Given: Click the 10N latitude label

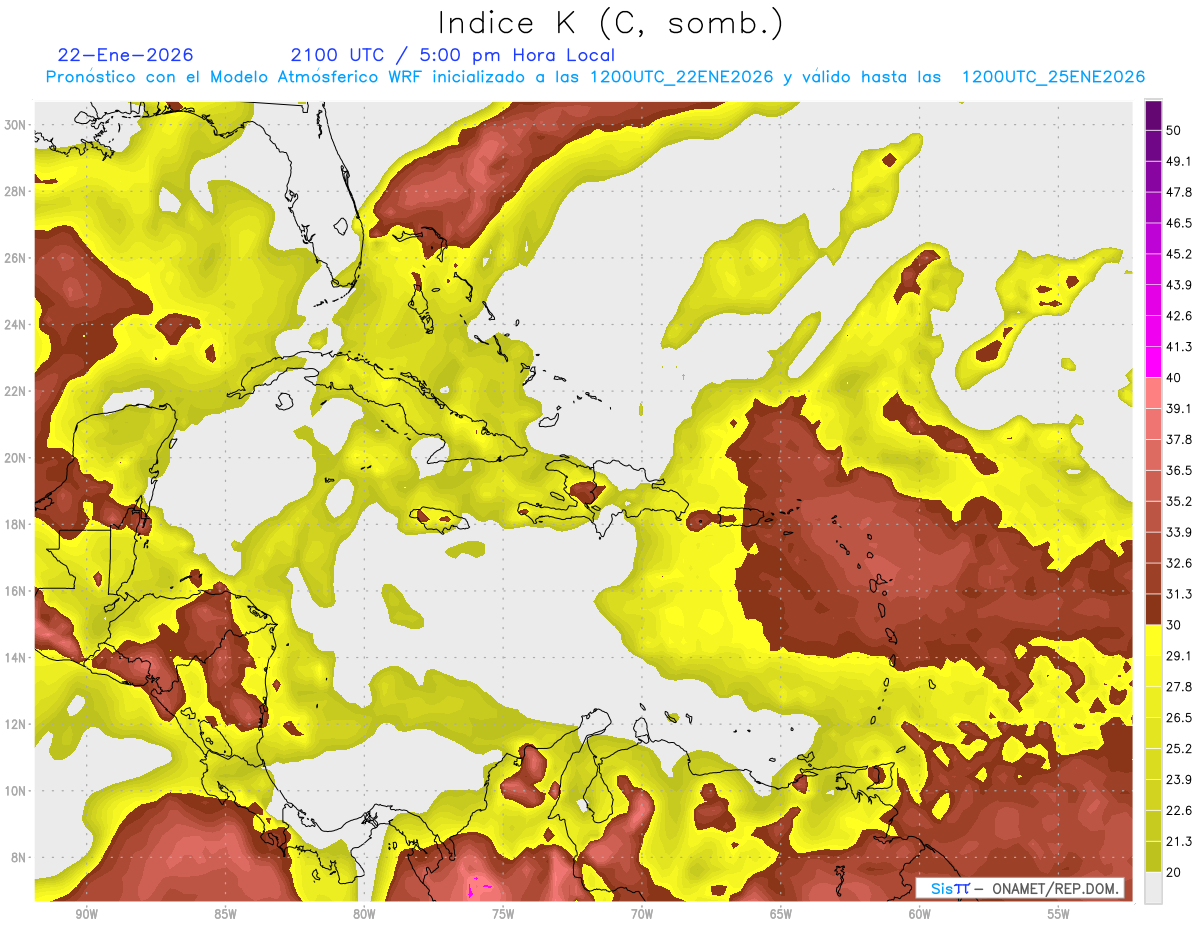Looking at the screenshot, I should click(x=15, y=791).
